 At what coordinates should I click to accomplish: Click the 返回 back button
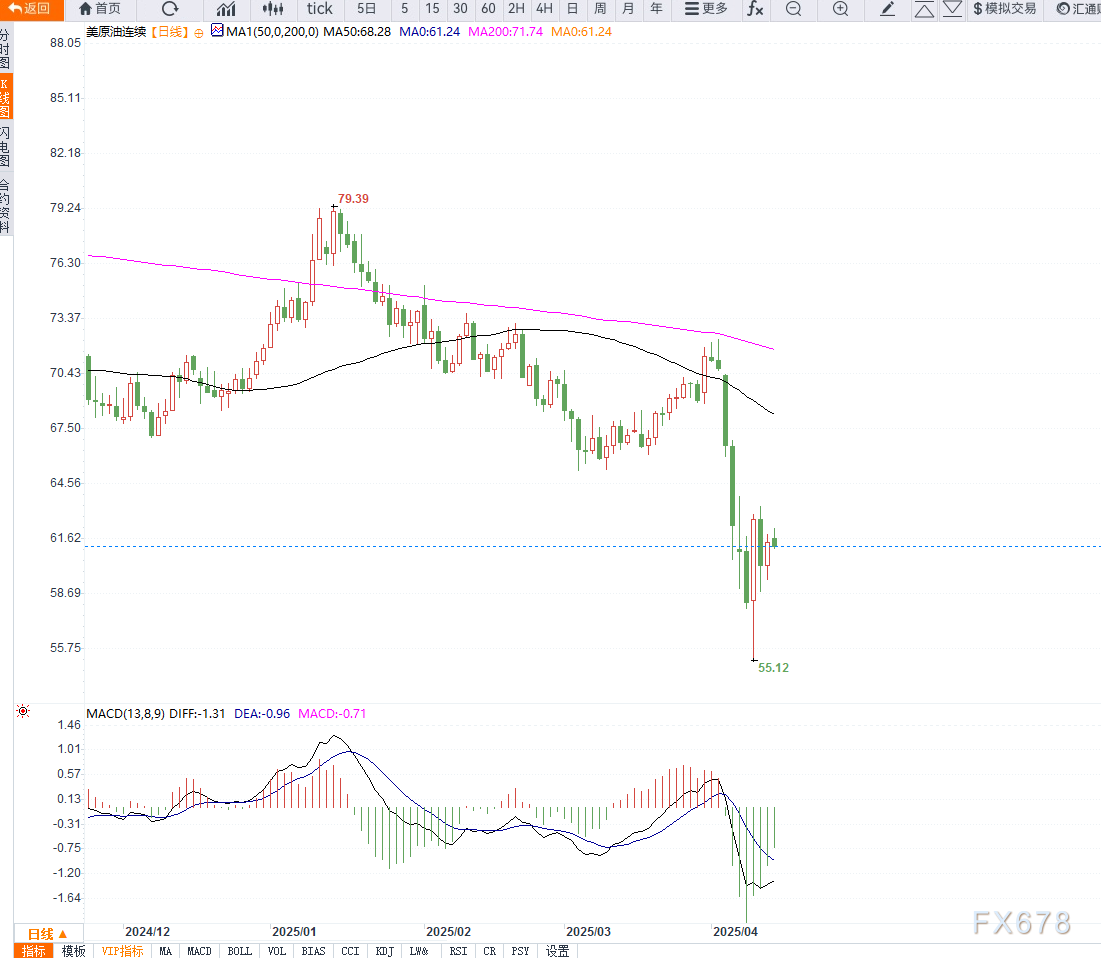click(x=31, y=9)
